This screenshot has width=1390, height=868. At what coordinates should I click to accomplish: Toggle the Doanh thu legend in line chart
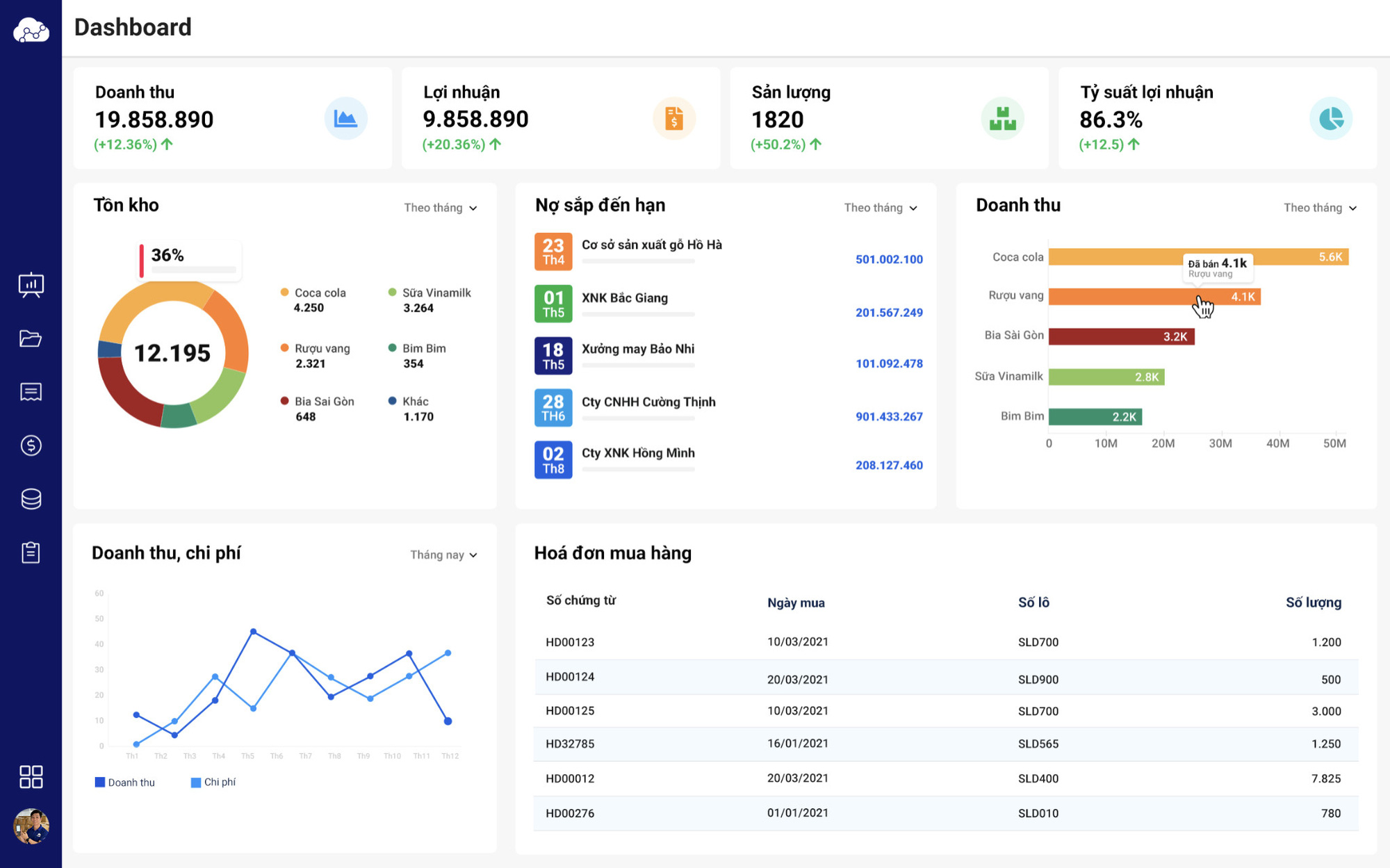tap(125, 783)
